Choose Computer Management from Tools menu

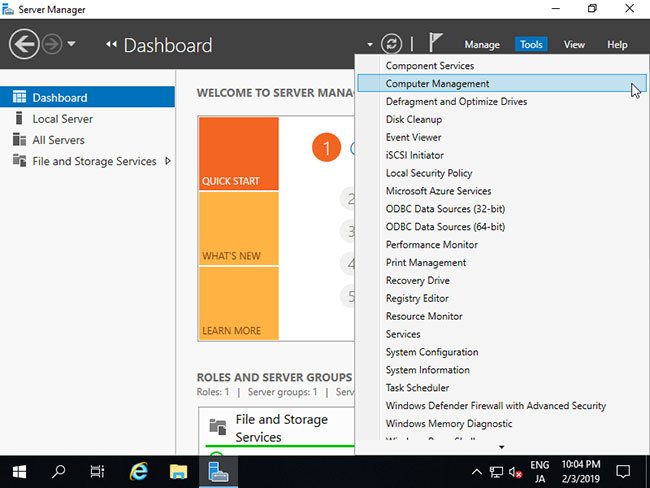point(502,83)
